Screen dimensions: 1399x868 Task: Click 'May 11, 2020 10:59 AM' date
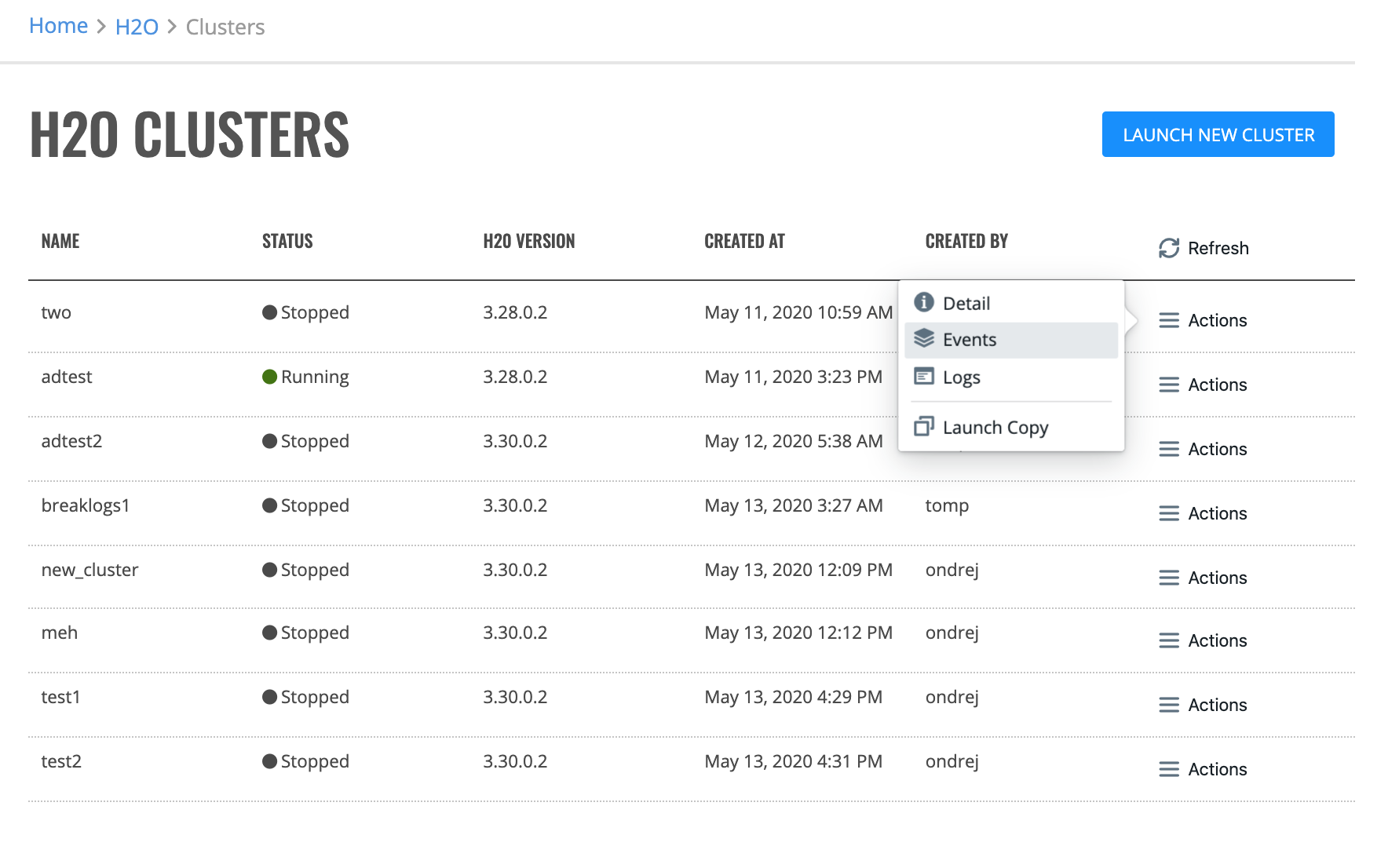coord(798,312)
